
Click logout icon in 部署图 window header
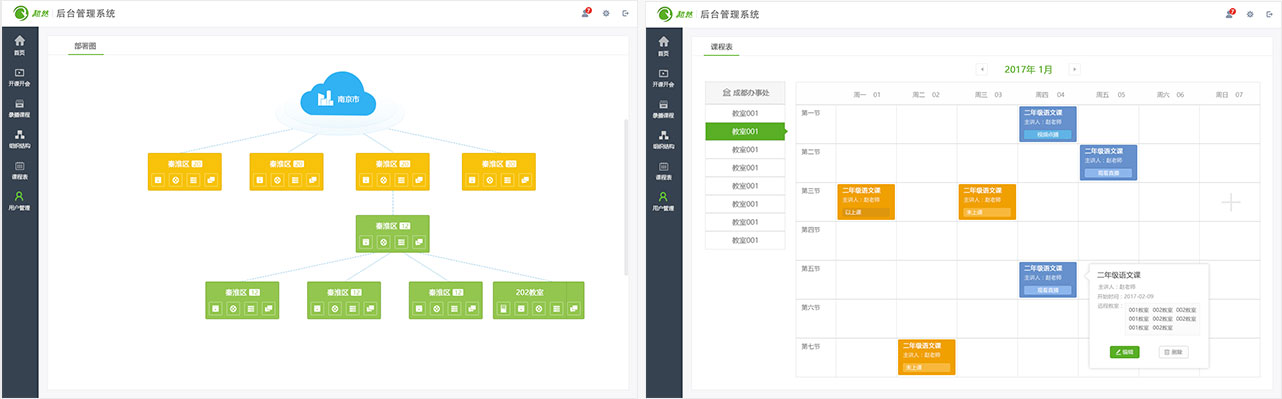(x=626, y=14)
